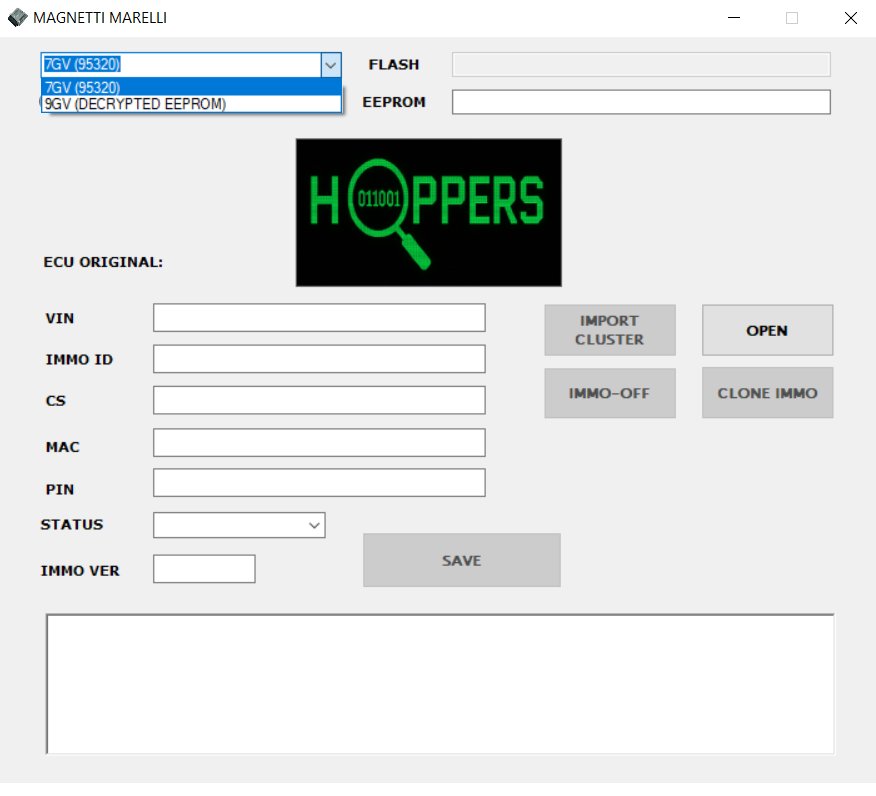Minimize the Magnetti Marelli window
This screenshot has height=796, width=876.
pyautogui.click(x=734, y=18)
